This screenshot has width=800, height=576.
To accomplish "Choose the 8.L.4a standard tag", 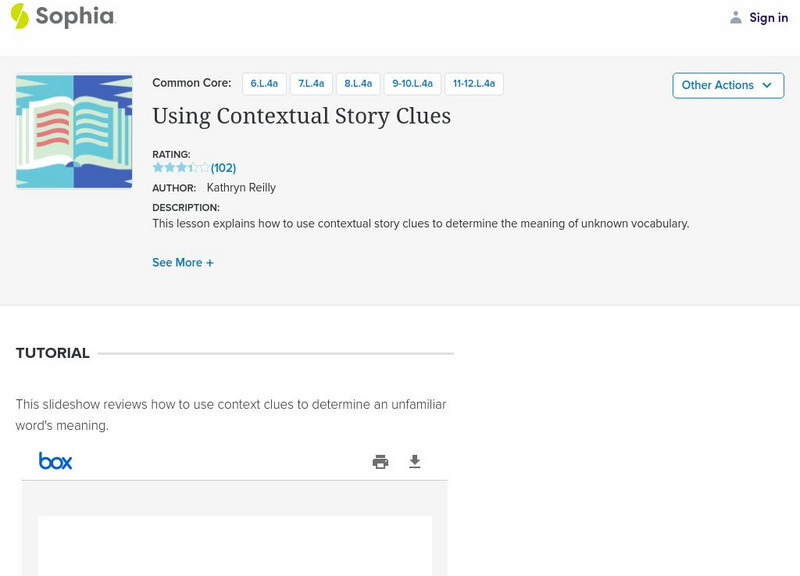I will [x=358, y=84].
